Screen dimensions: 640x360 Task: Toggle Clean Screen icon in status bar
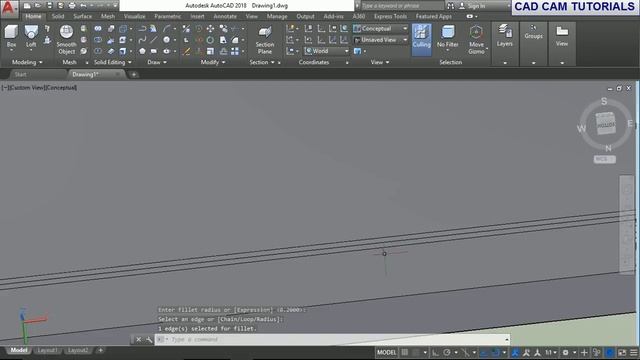tap(622, 352)
